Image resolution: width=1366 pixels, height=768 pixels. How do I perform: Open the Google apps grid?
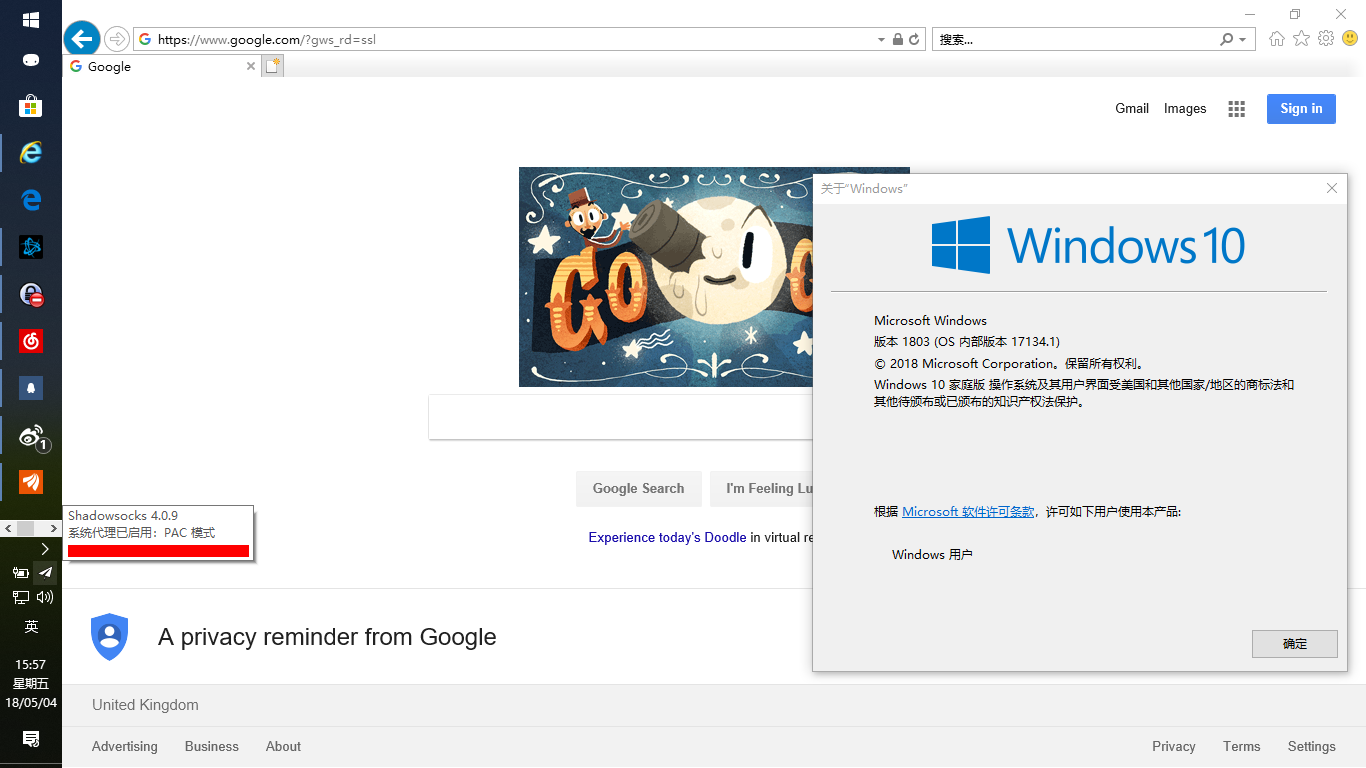tap(1236, 109)
